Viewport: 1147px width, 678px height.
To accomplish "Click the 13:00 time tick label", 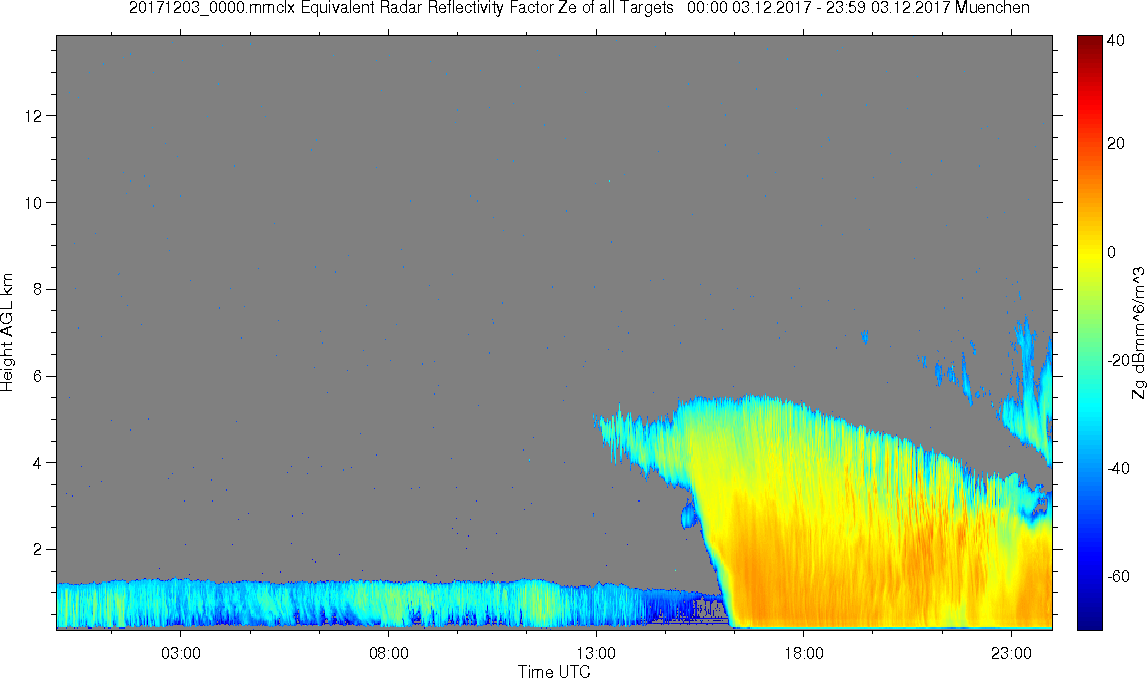I will coord(596,653).
